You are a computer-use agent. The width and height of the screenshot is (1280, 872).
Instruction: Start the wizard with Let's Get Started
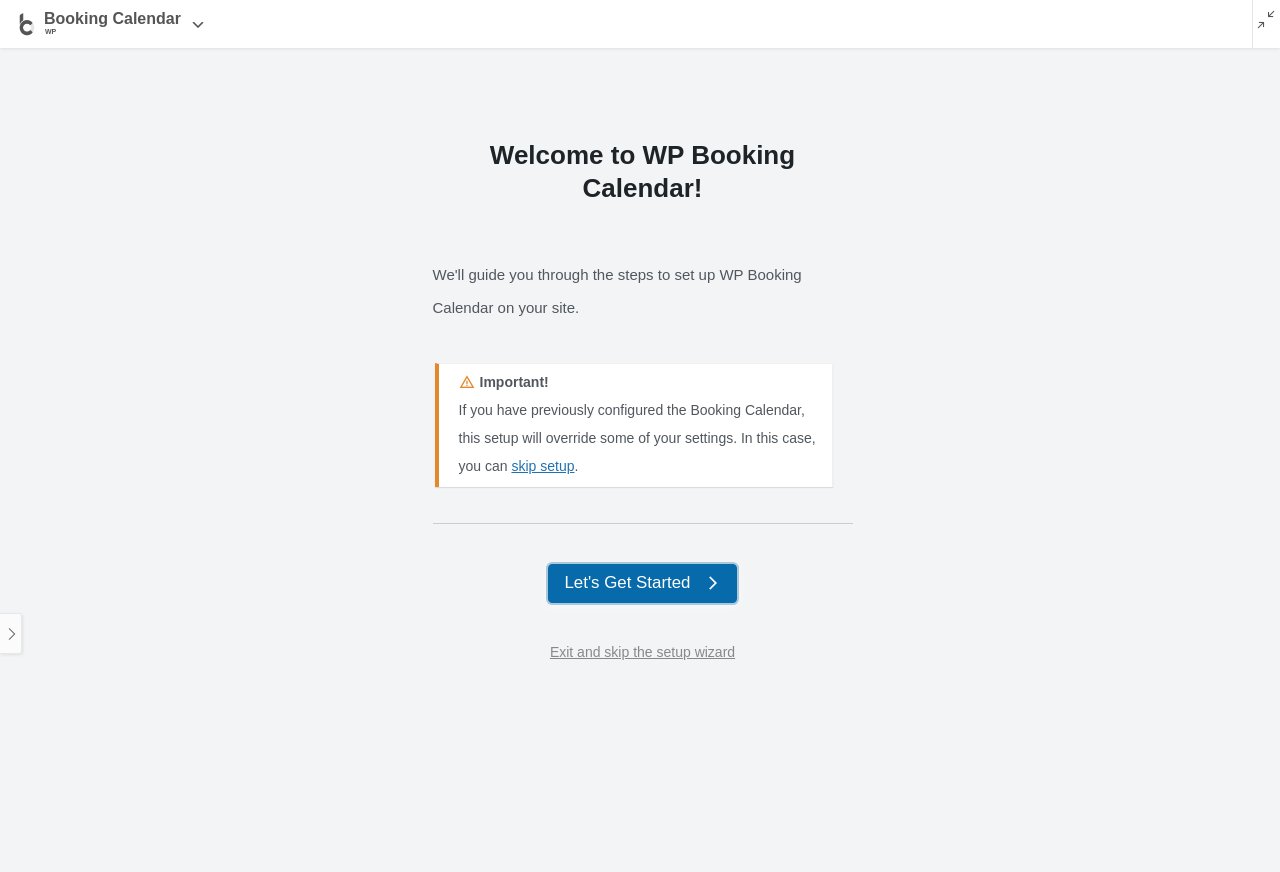[642, 583]
